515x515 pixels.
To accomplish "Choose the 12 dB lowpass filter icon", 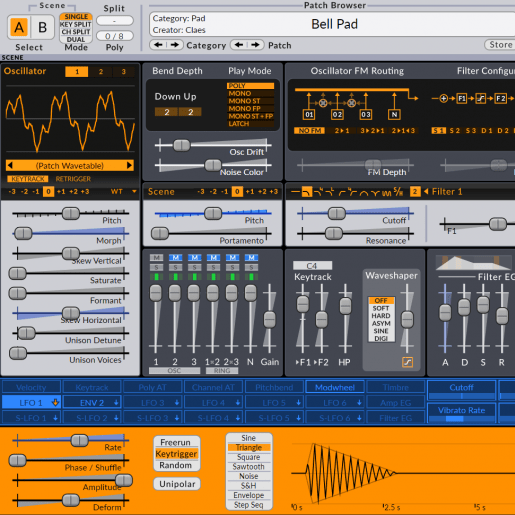I will (307, 192).
